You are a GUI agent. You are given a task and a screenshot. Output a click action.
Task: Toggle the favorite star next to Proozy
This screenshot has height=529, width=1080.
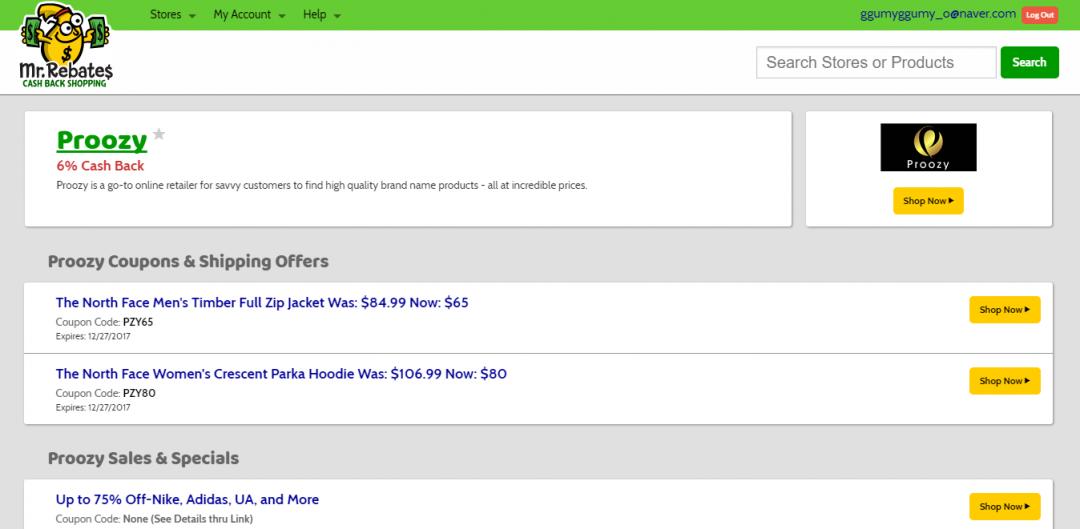[159, 134]
